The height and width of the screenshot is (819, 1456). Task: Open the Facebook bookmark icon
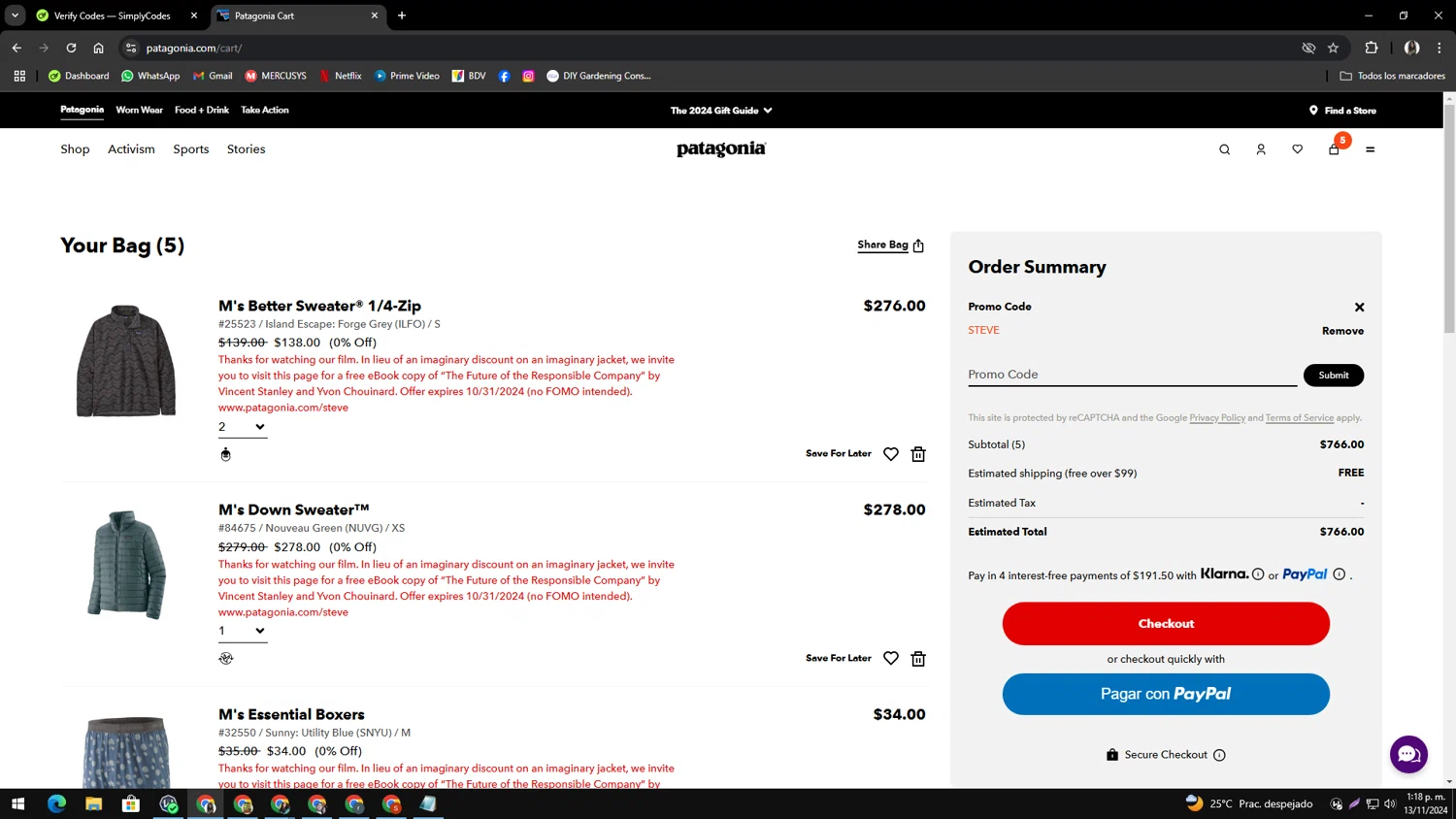click(504, 76)
